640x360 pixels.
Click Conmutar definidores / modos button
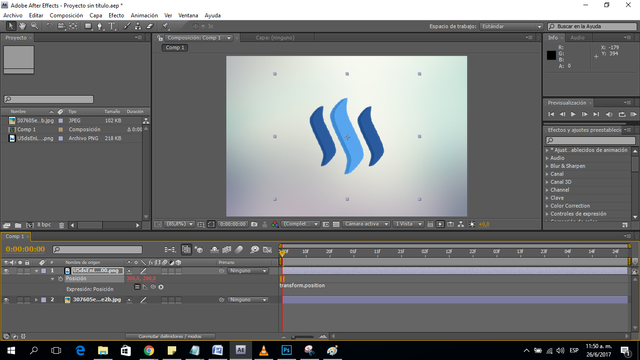(170, 336)
